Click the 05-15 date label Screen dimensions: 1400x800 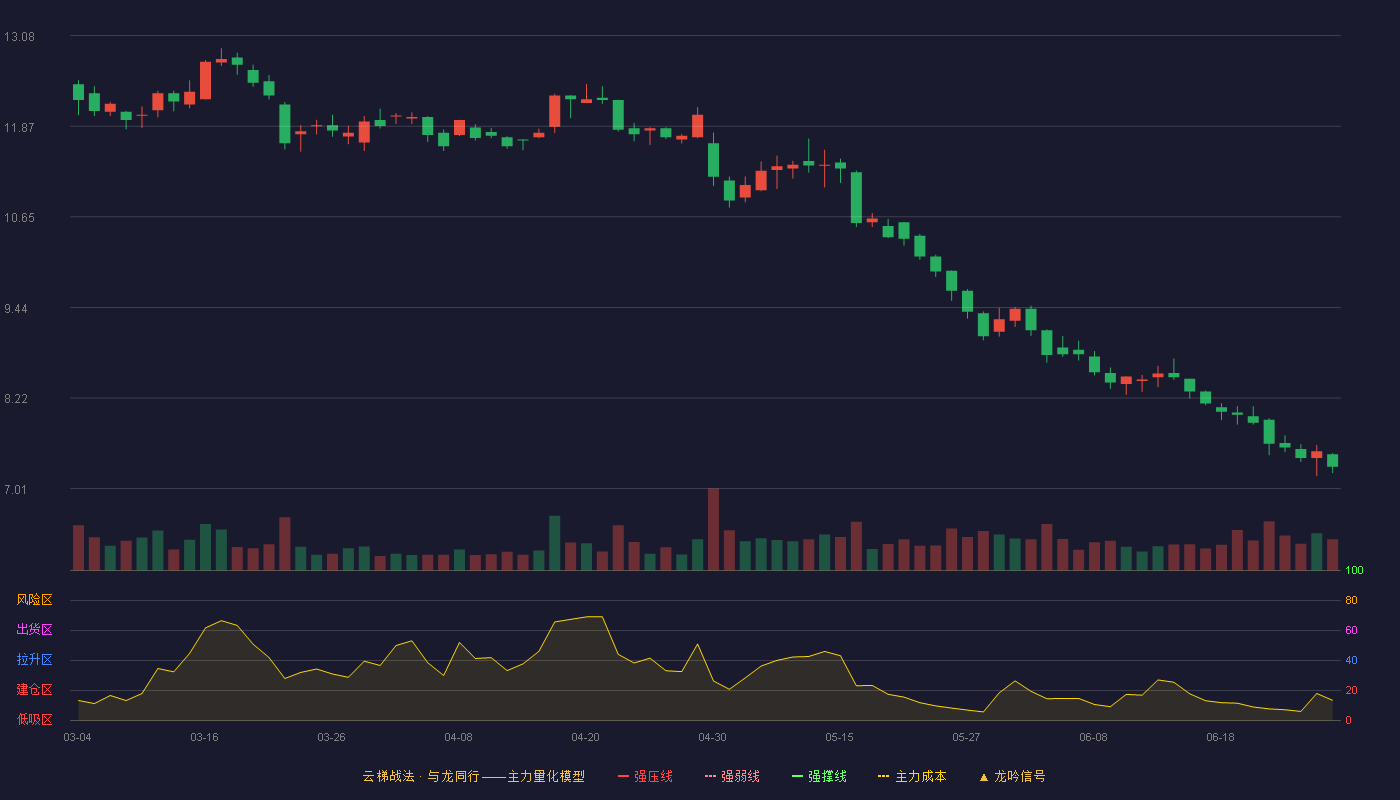839,737
